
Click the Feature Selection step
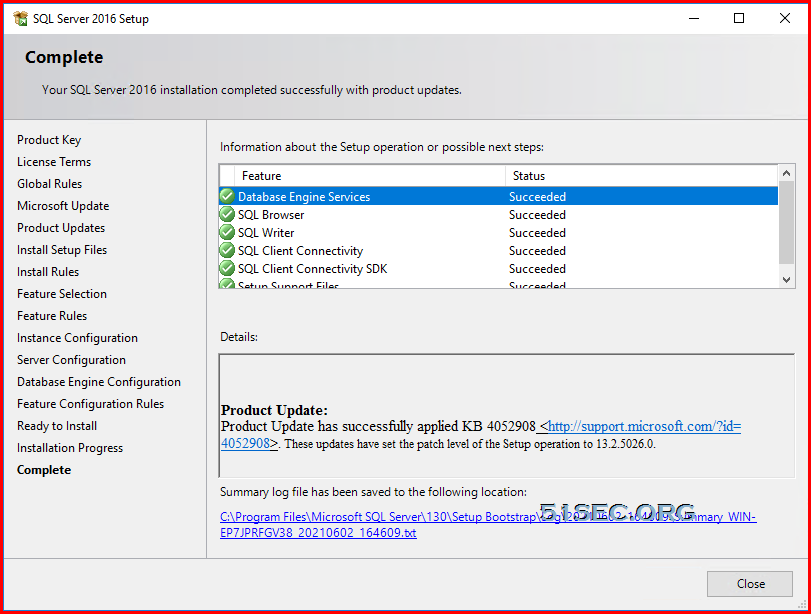[62, 294]
